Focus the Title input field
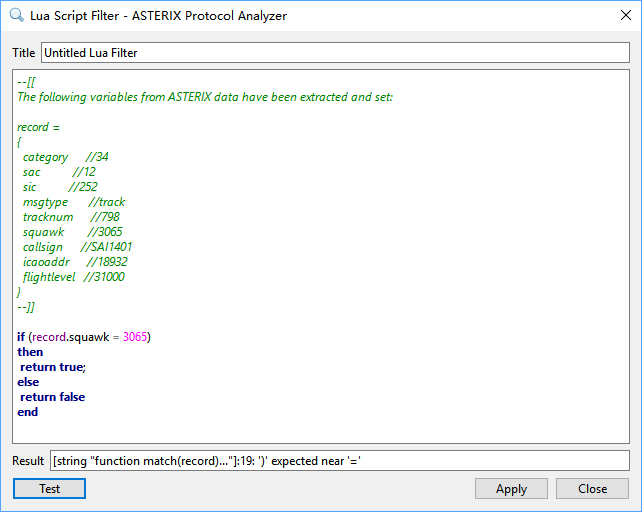The image size is (642, 512). (335, 52)
